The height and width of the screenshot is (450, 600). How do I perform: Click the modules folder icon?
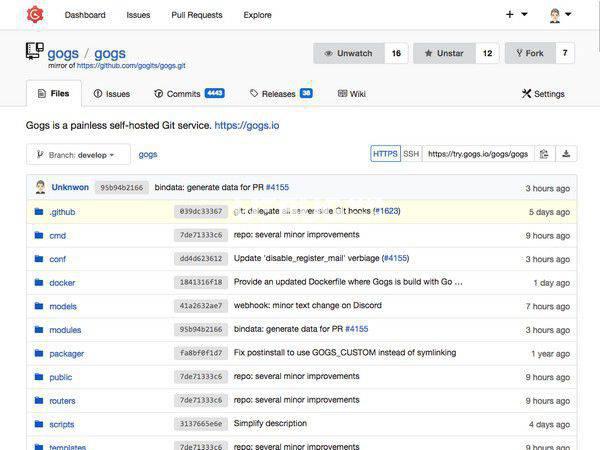pyautogui.click(x=39, y=329)
